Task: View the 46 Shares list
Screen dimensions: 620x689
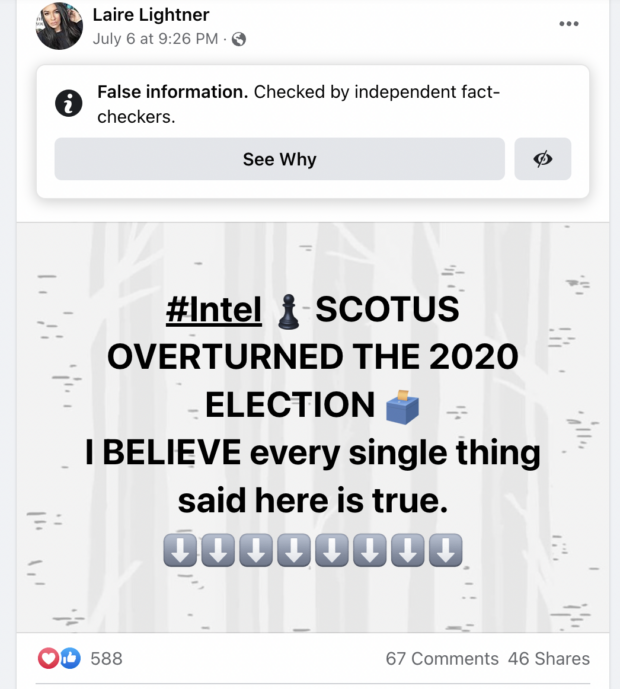Action: (548, 659)
